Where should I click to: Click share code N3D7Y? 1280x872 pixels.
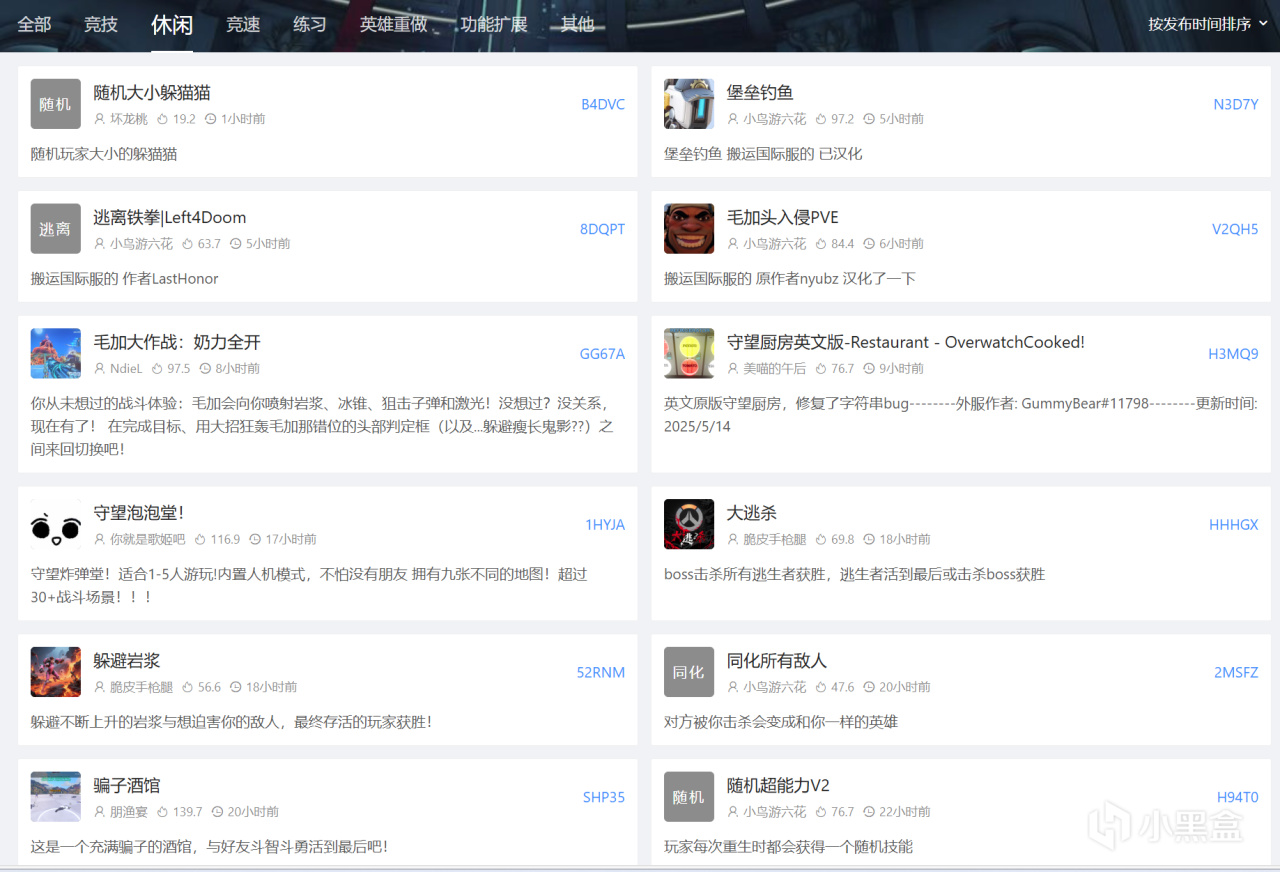pyautogui.click(x=1236, y=104)
